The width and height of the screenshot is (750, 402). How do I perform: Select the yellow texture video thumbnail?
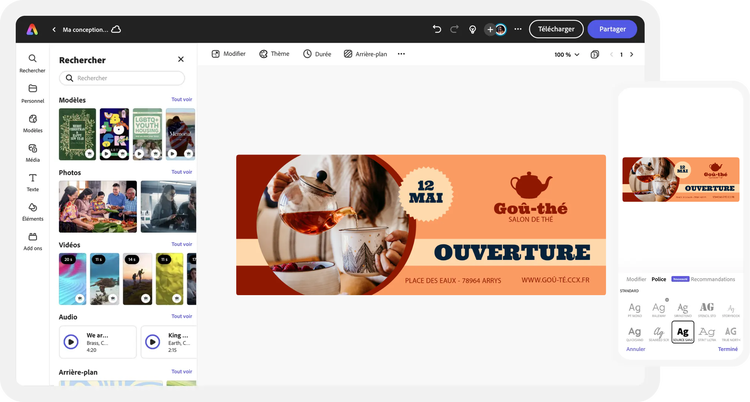(x=169, y=279)
